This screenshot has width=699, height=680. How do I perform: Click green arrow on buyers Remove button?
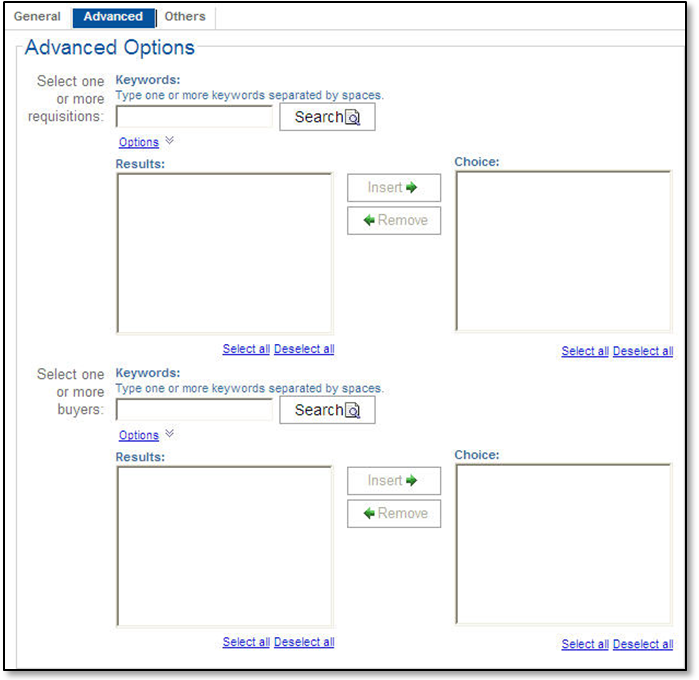[x=369, y=513]
